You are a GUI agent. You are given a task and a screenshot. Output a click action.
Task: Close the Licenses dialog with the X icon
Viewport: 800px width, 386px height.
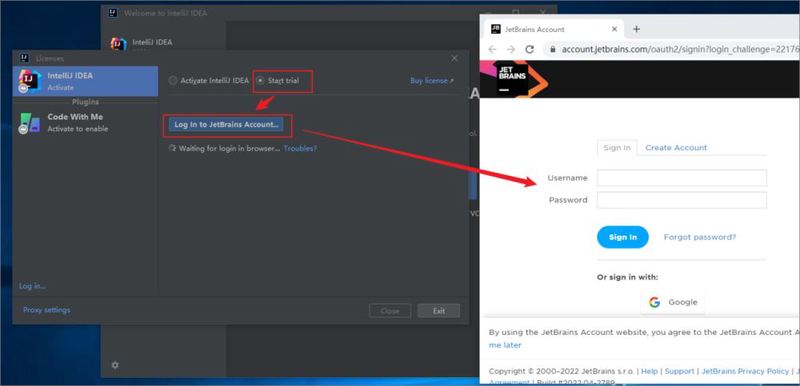454,59
